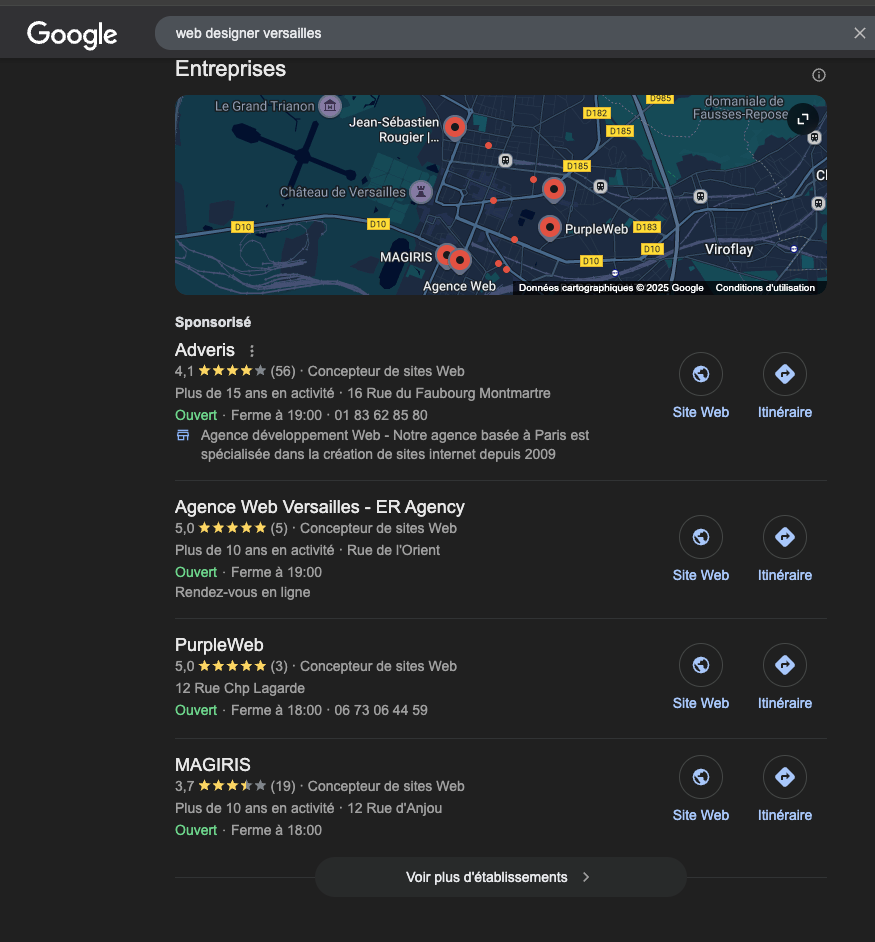Click the storefront icon beside Adveris description
The height and width of the screenshot is (942, 875).
tap(183, 435)
